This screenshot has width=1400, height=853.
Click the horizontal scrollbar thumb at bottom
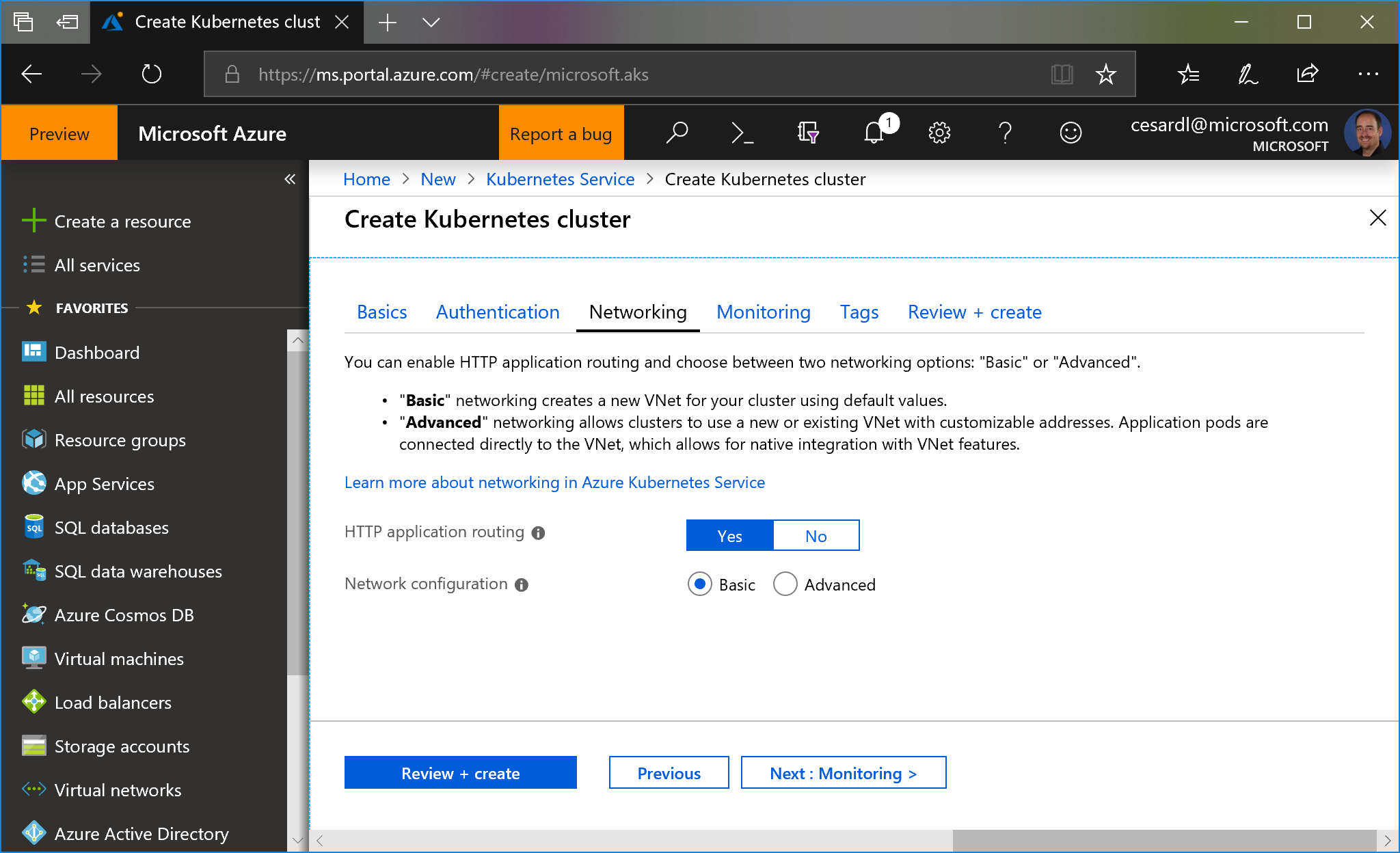[x=1164, y=840]
